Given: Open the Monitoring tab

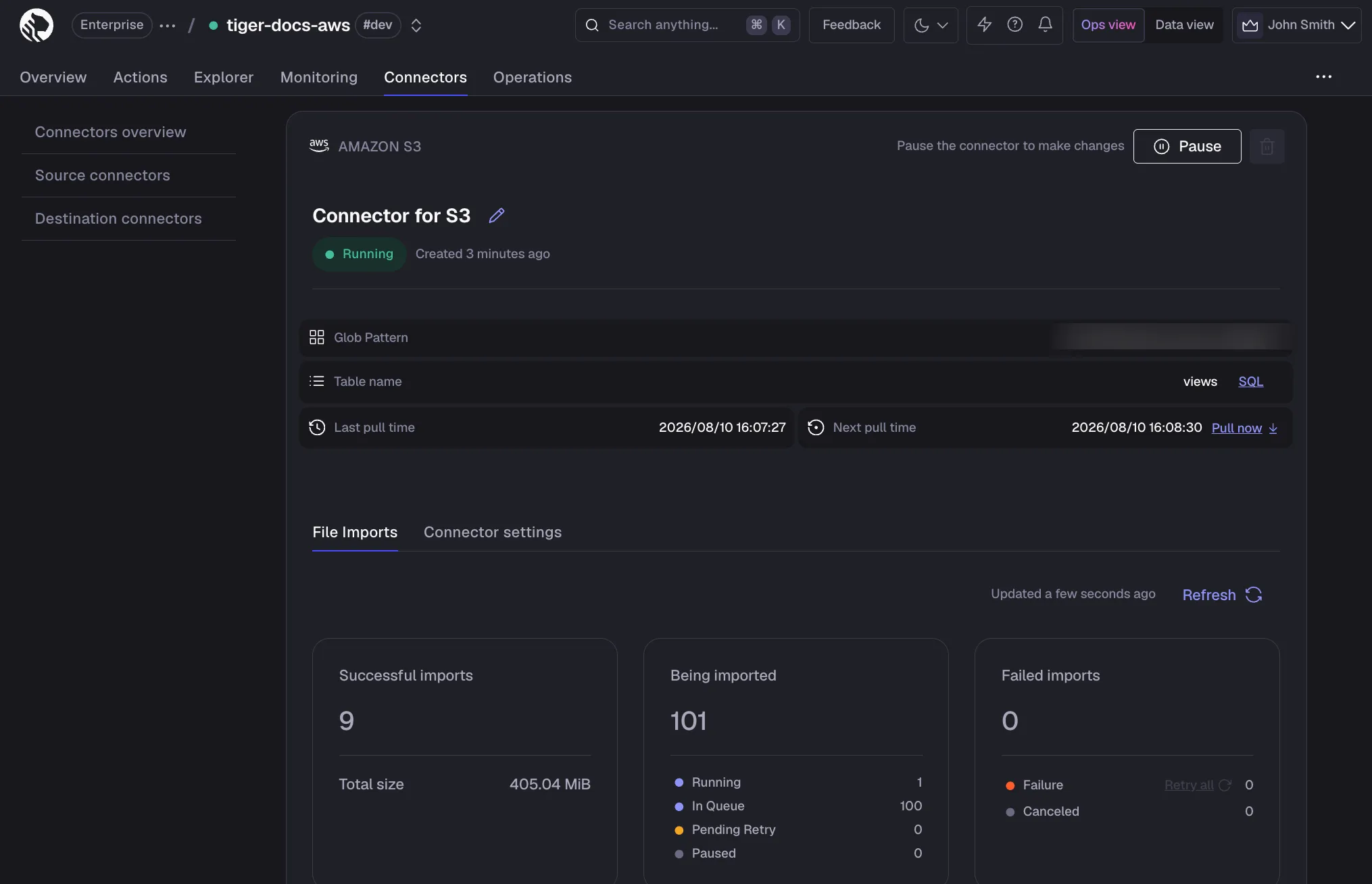Looking at the screenshot, I should click(319, 78).
